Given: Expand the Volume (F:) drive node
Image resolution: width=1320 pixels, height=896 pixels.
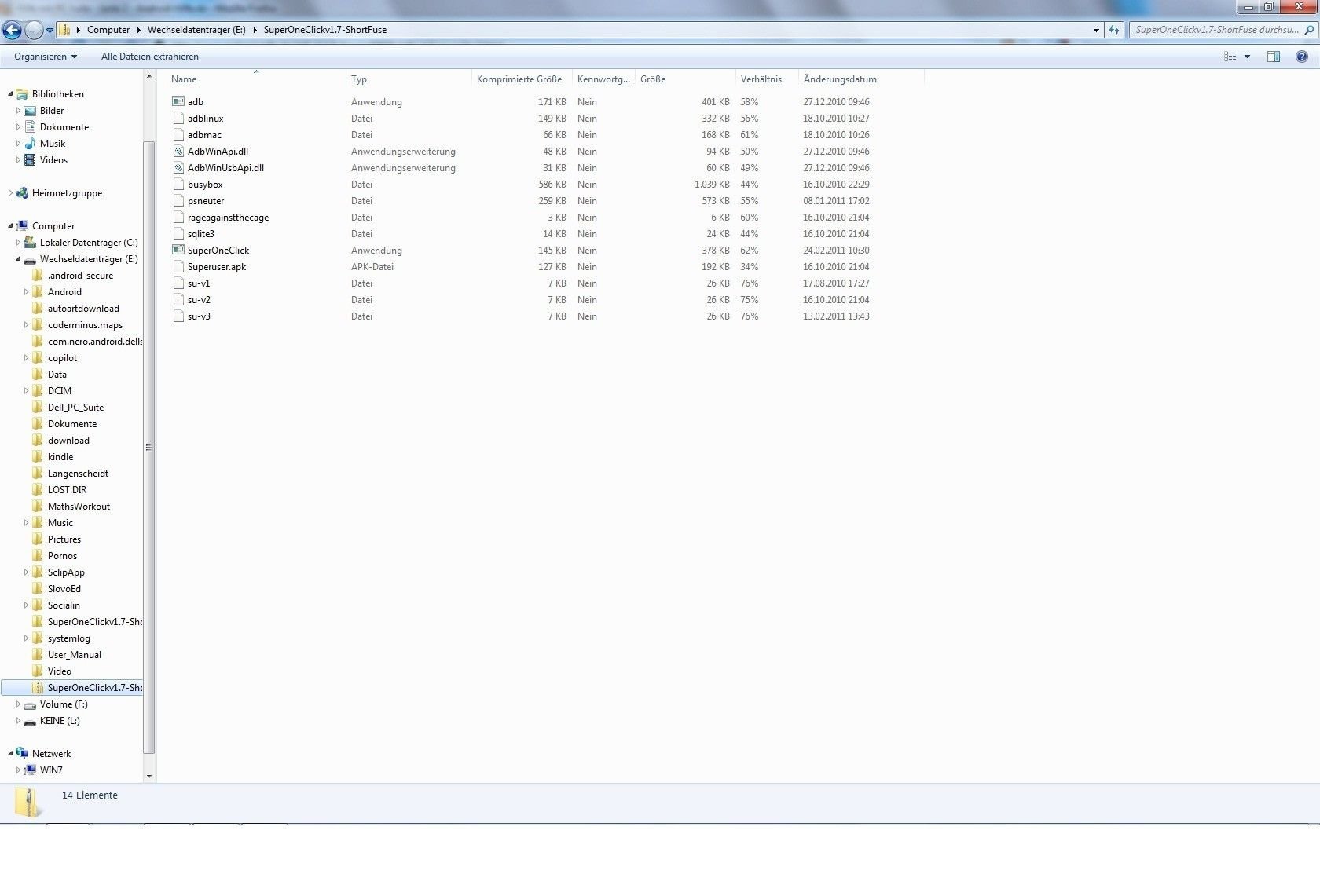Looking at the screenshot, I should [x=18, y=704].
